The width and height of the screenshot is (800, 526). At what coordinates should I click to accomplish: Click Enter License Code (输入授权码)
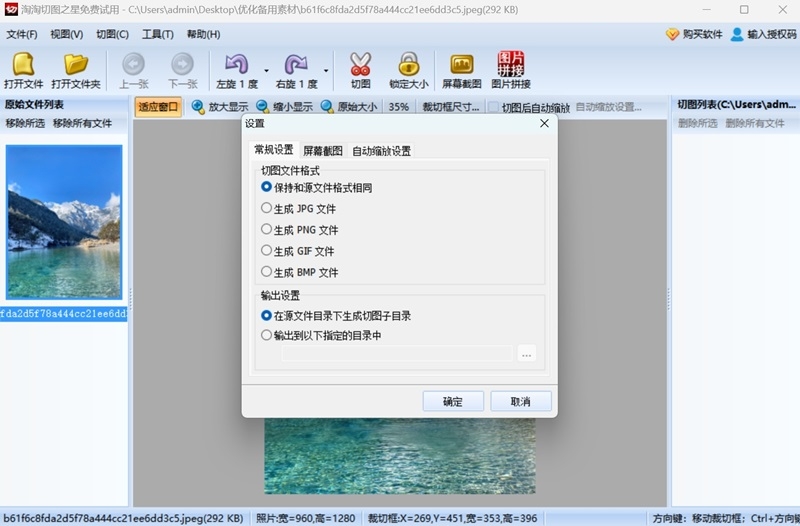point(764,34)
